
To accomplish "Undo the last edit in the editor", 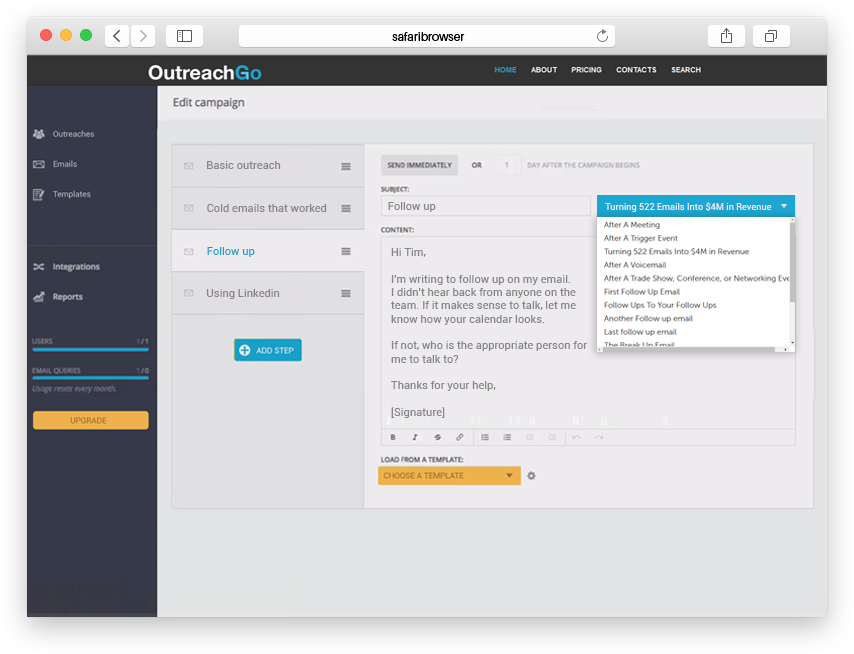I will click(x=576, y=437).
